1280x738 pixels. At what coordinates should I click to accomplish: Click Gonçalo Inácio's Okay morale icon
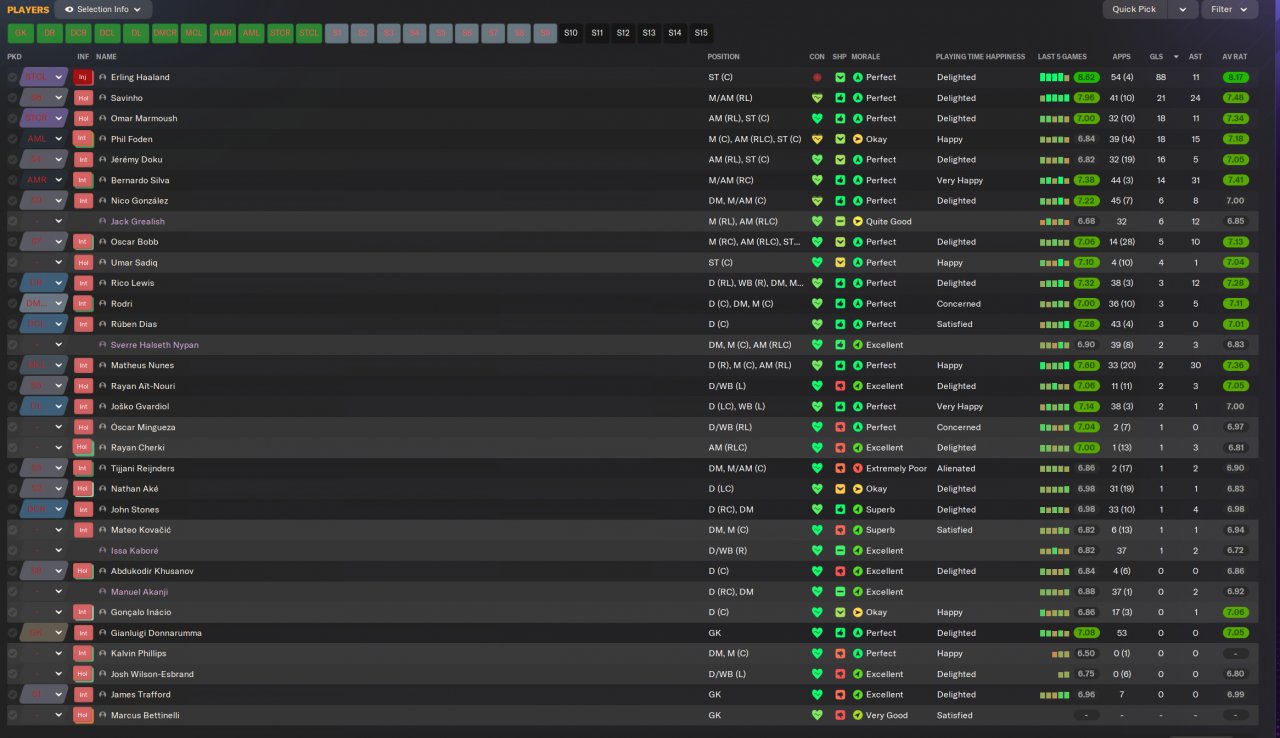pyautogui.click(x=857, y=612)
